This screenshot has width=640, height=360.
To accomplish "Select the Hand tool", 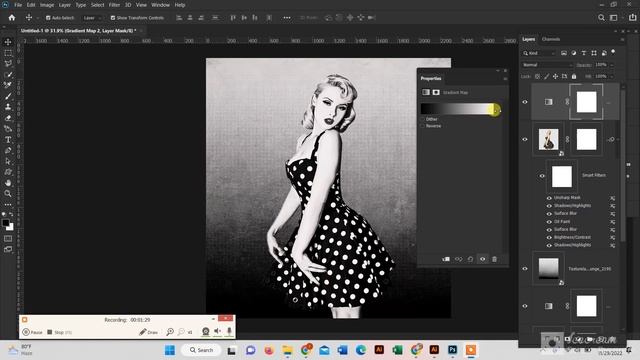I will coord(8,183).
